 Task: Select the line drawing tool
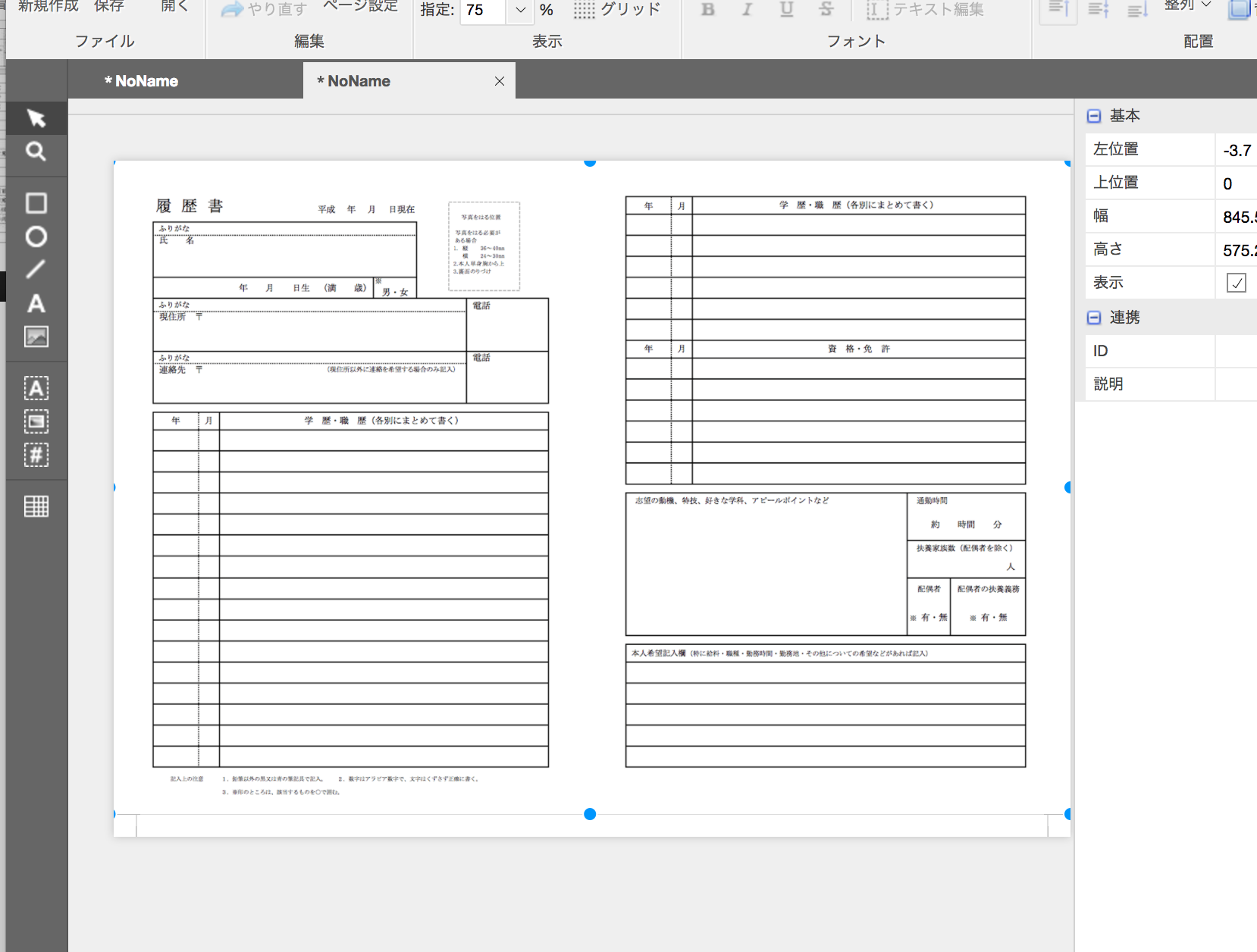[x=36, y=270]
